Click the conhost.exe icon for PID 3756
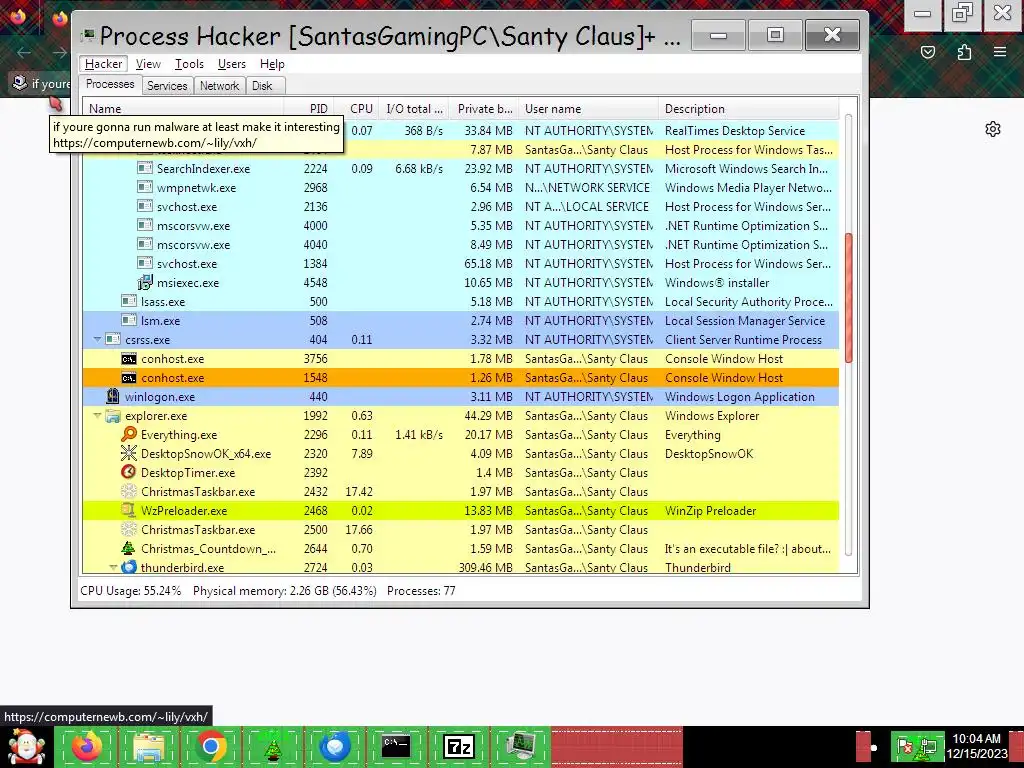This screenshot has width=1024, height=768. pyautogui.click(x=129, y=359)
